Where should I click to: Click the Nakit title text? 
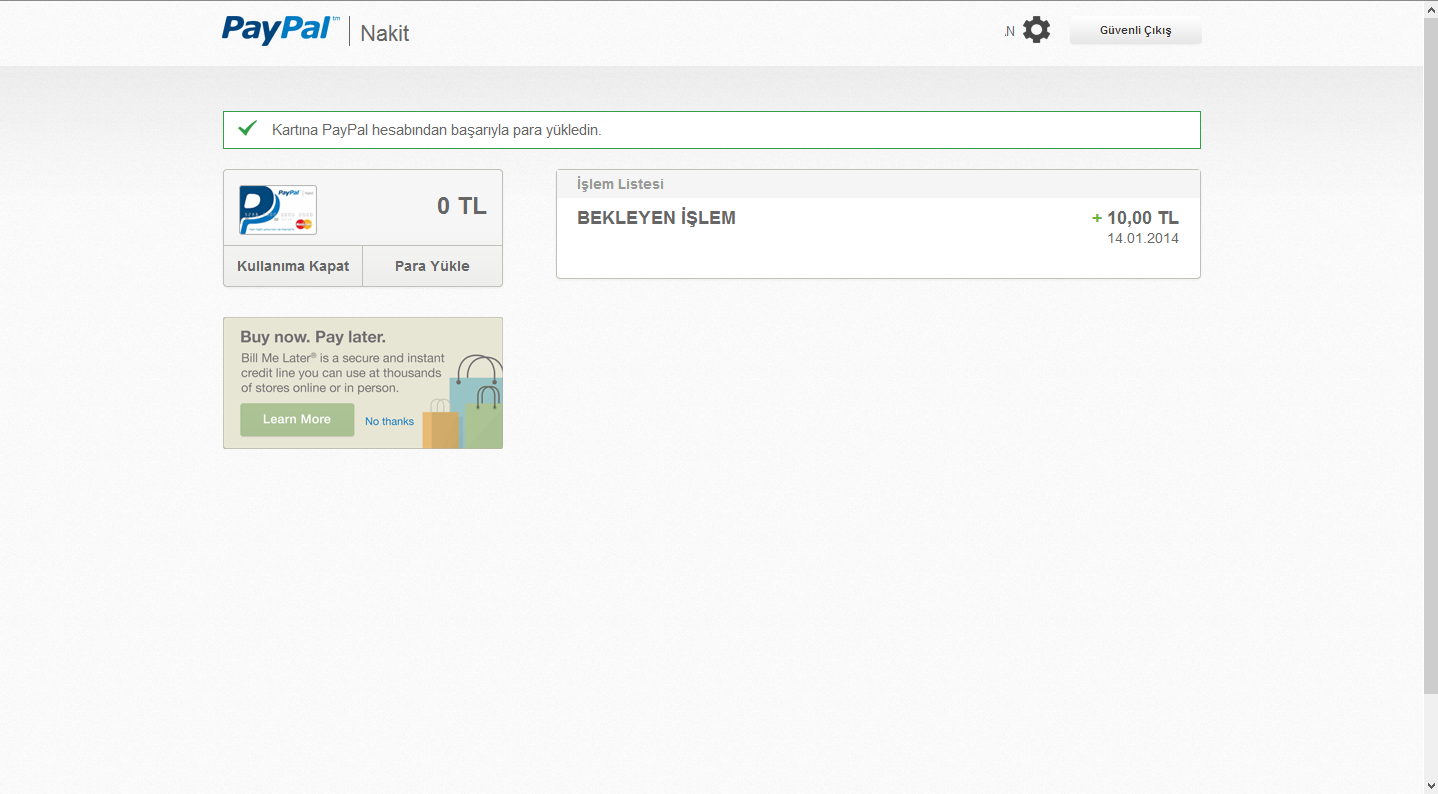[385, 33]
